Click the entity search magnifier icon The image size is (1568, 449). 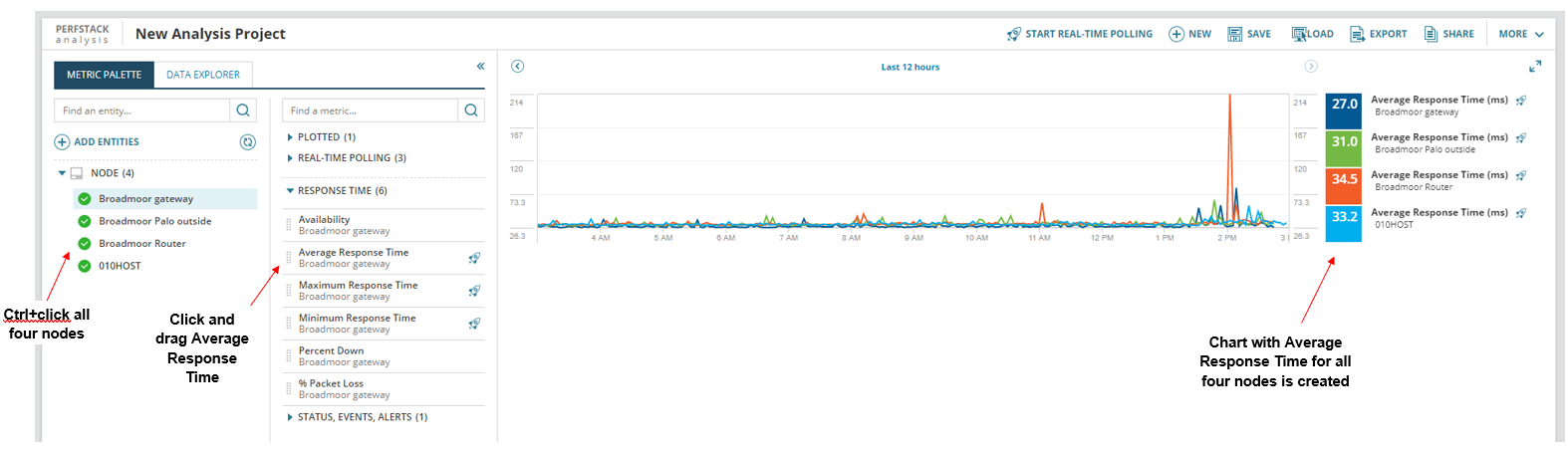pyautogui.click(x=243, y=111)
